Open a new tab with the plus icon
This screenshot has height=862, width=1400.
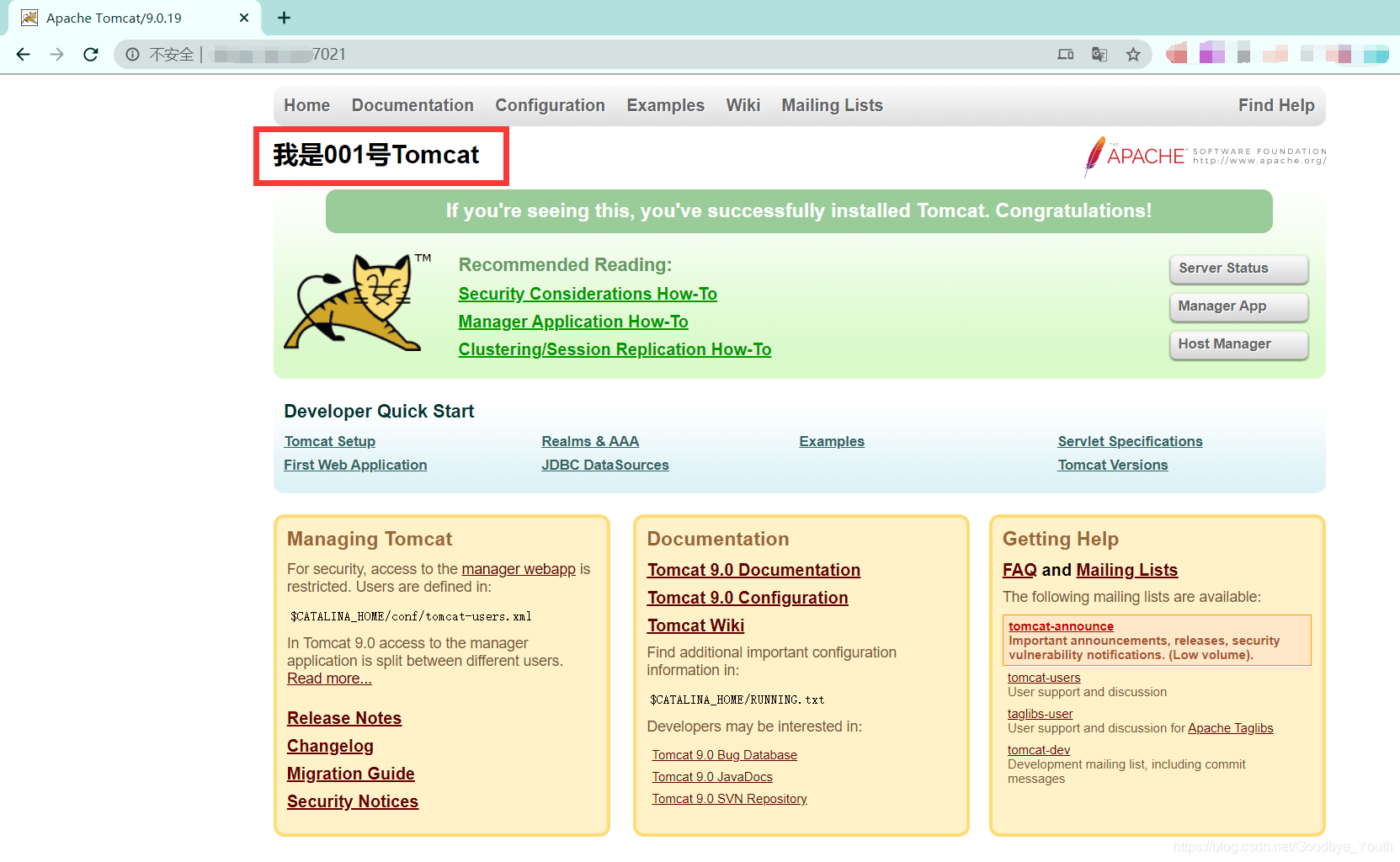[284, 18]
